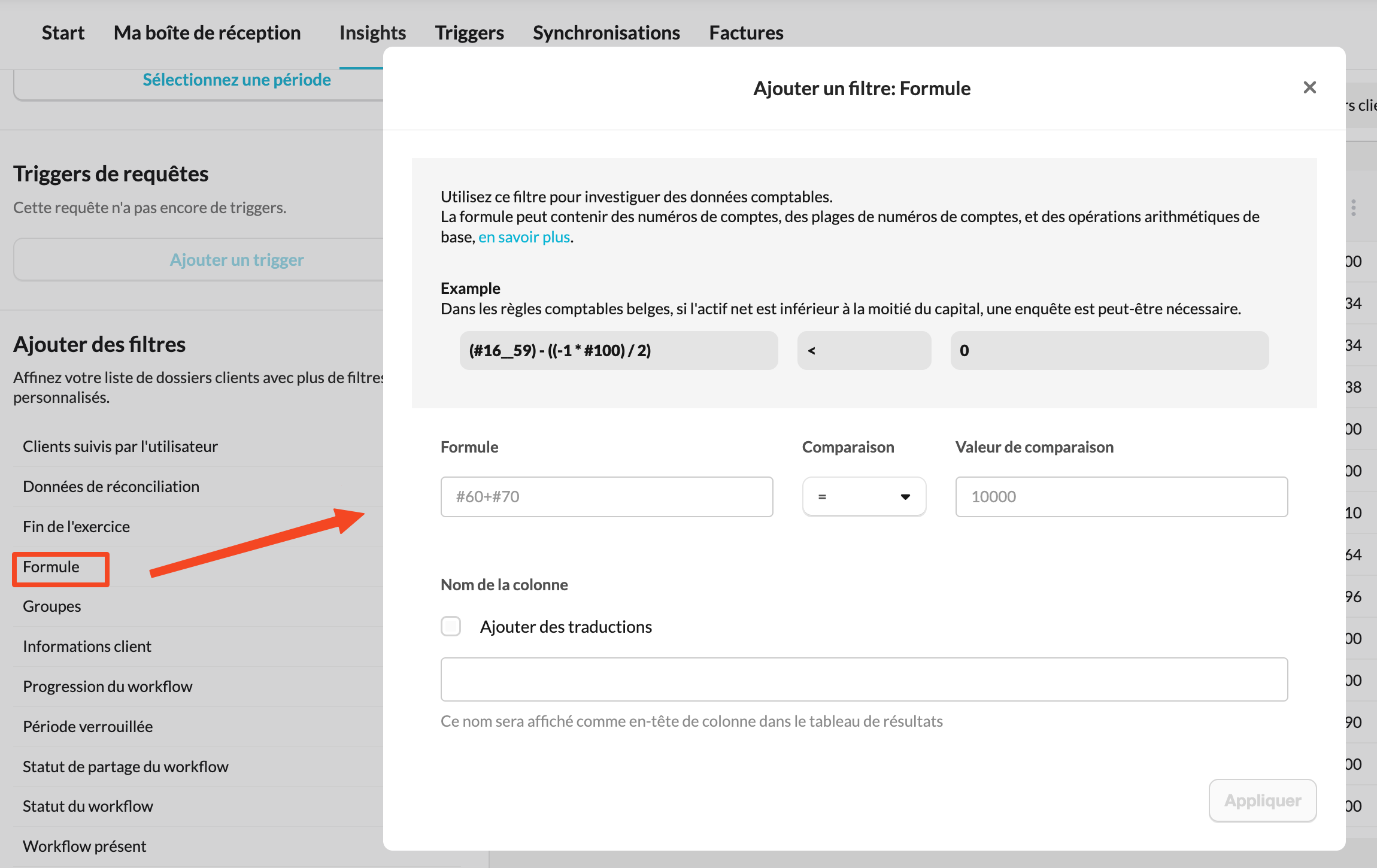Switch to the Insights tab
This screenshot has width=1377, height=868.
tap(372, 33)
